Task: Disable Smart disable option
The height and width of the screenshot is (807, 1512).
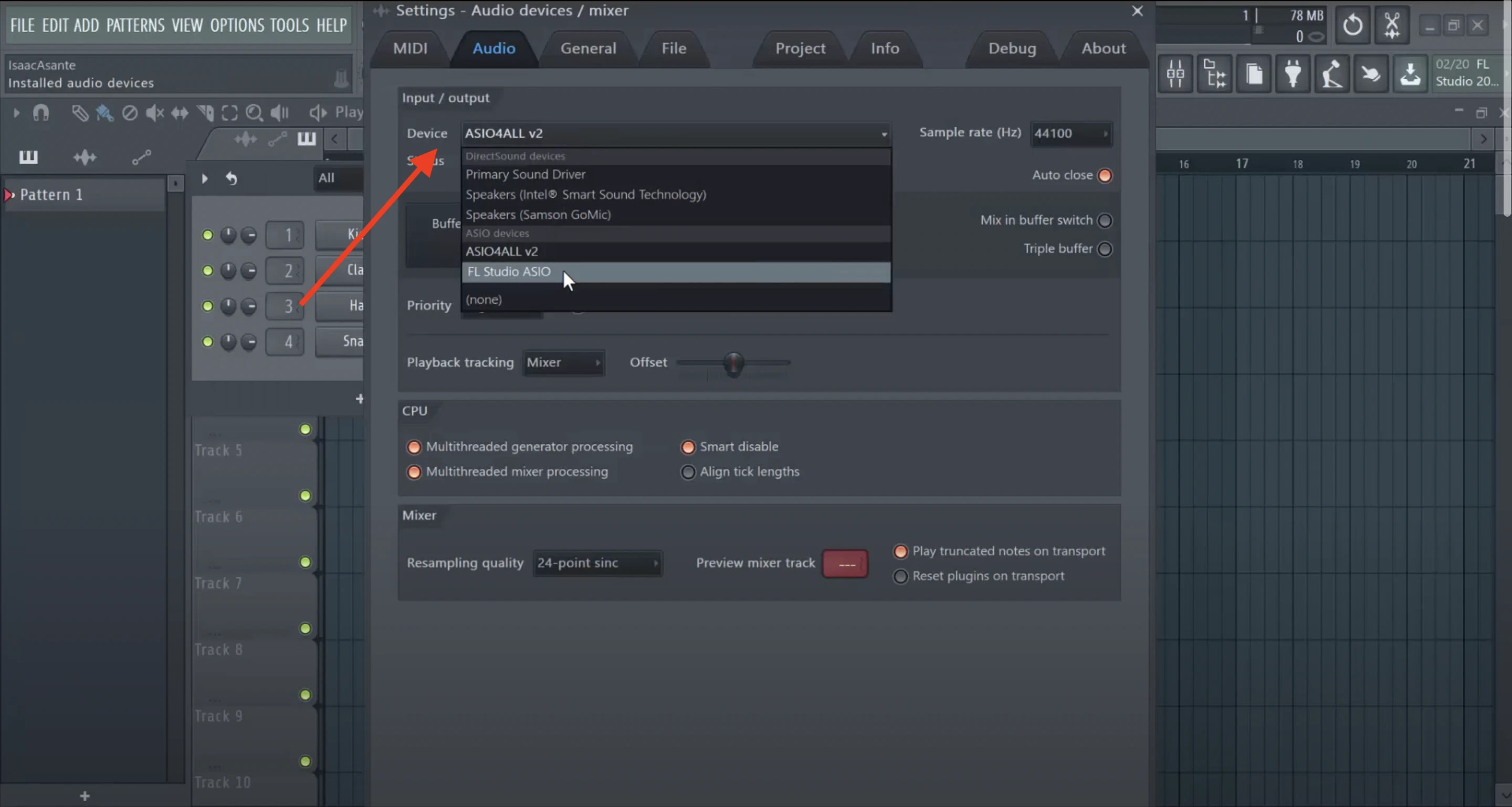Action: click(688, 447)
